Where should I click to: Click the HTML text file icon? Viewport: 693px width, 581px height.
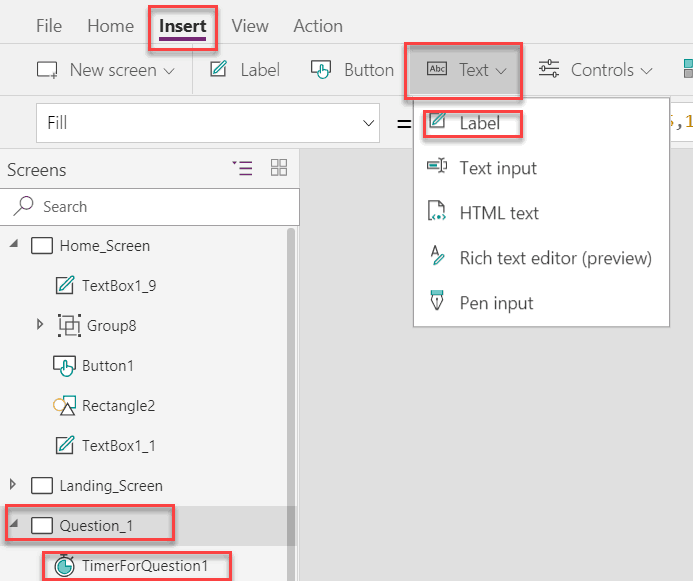(x=437, y=211)
